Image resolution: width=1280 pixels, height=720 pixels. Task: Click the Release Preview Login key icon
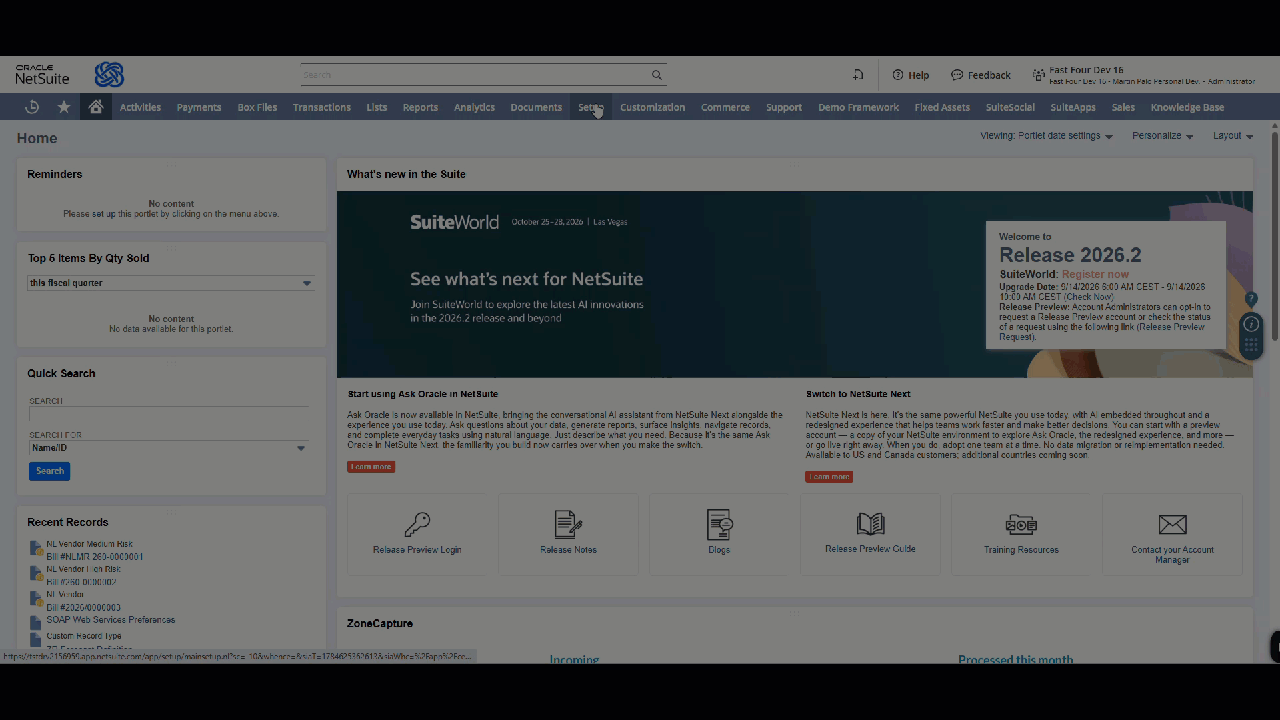tap(417, 524)
